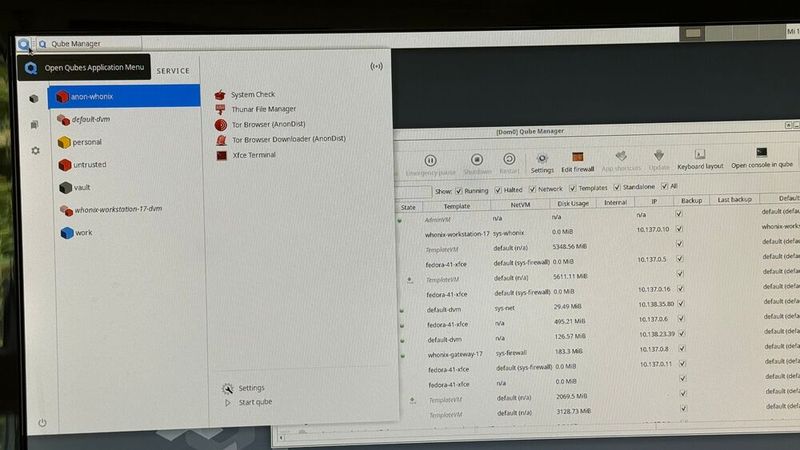Toggle the Network filter checkbox

click(x=532, y=189)
